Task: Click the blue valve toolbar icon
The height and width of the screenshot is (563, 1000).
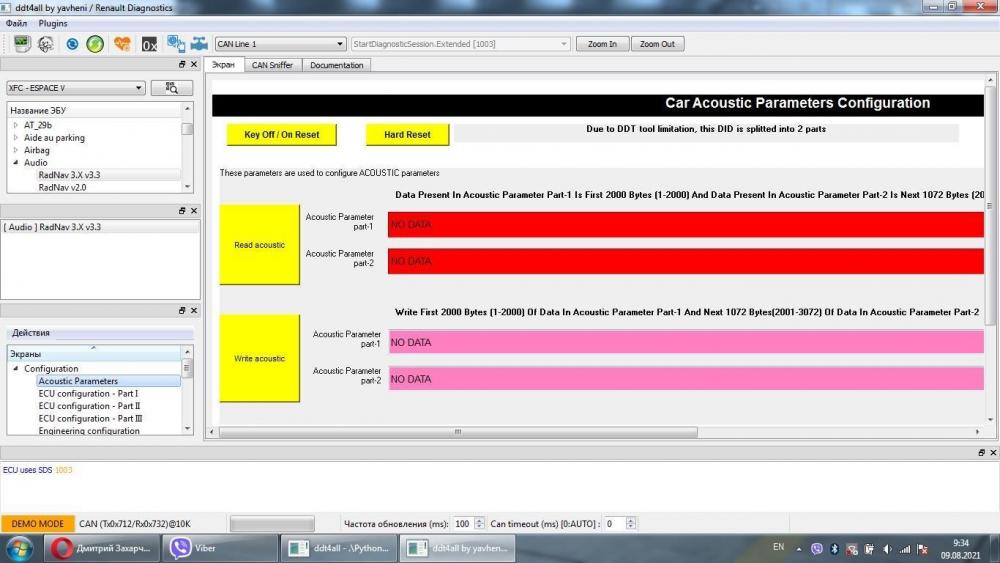Action: point(200,44)
